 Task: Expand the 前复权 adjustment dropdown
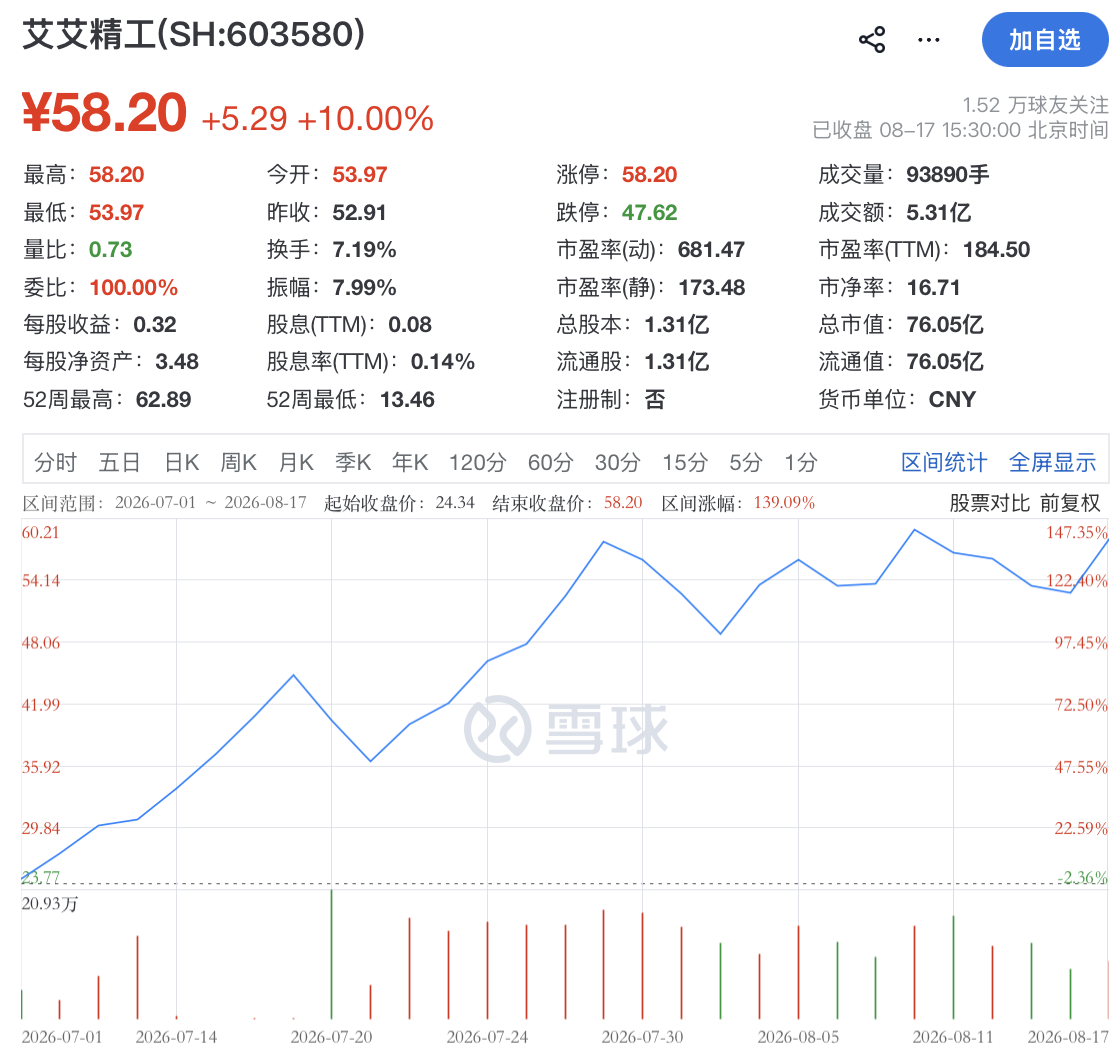[x=1070, y=503]
